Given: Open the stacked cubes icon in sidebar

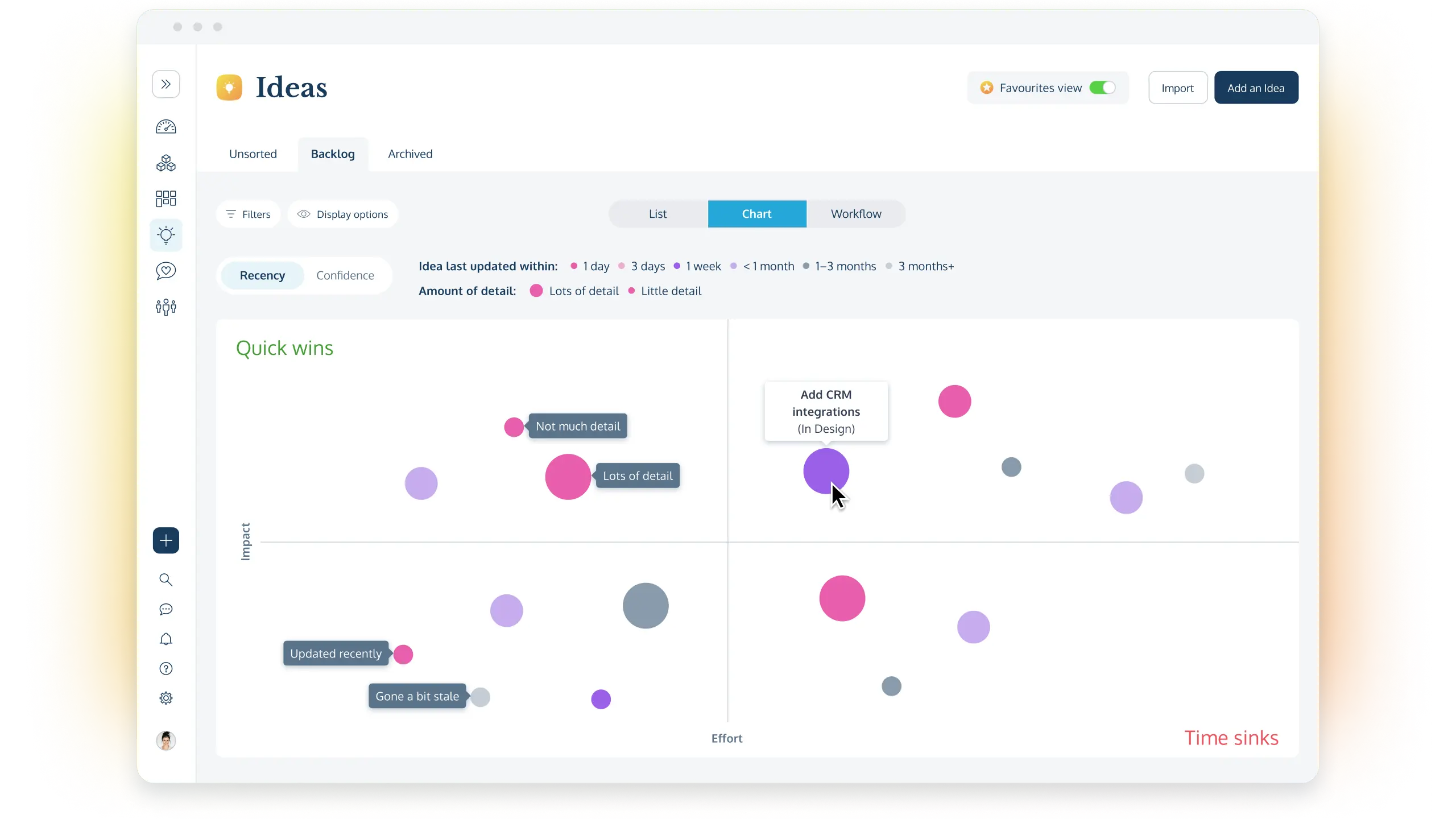Looking at the screenshot, I should 166,163.
